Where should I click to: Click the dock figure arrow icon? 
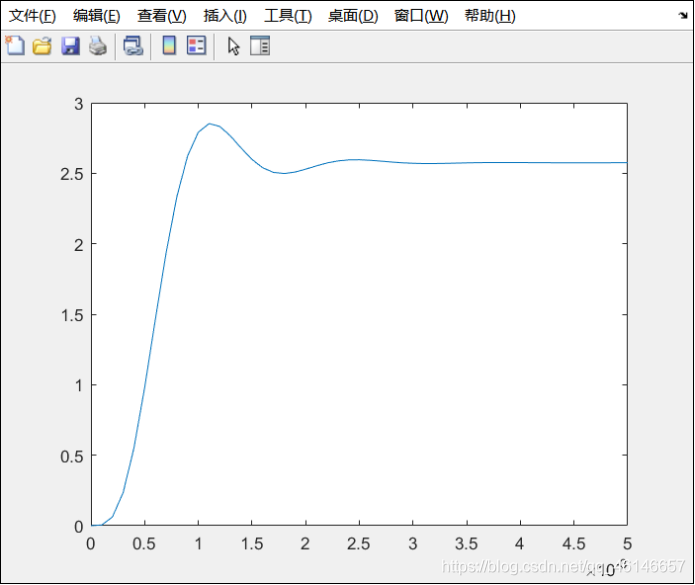[683, 16]
